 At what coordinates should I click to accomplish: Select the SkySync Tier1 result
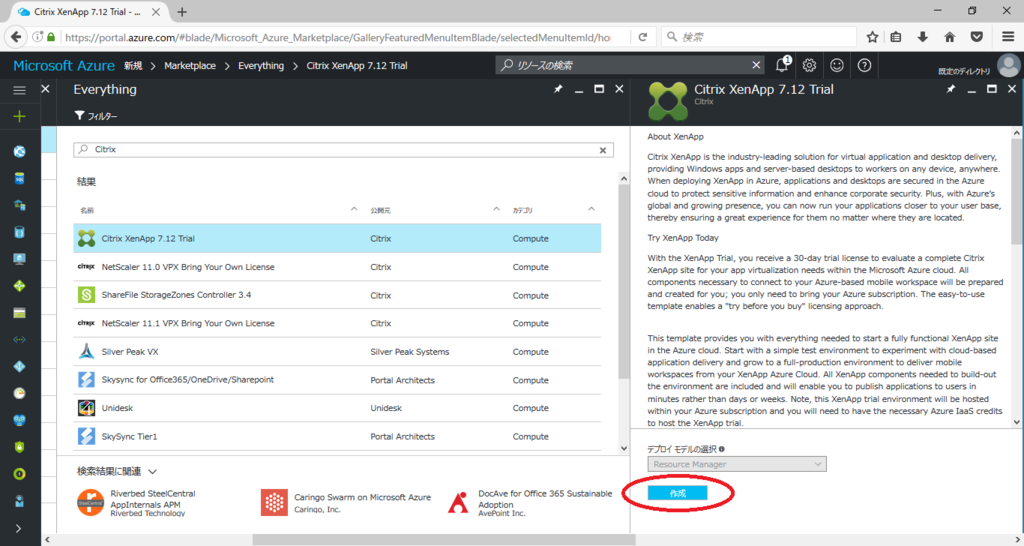337,436
